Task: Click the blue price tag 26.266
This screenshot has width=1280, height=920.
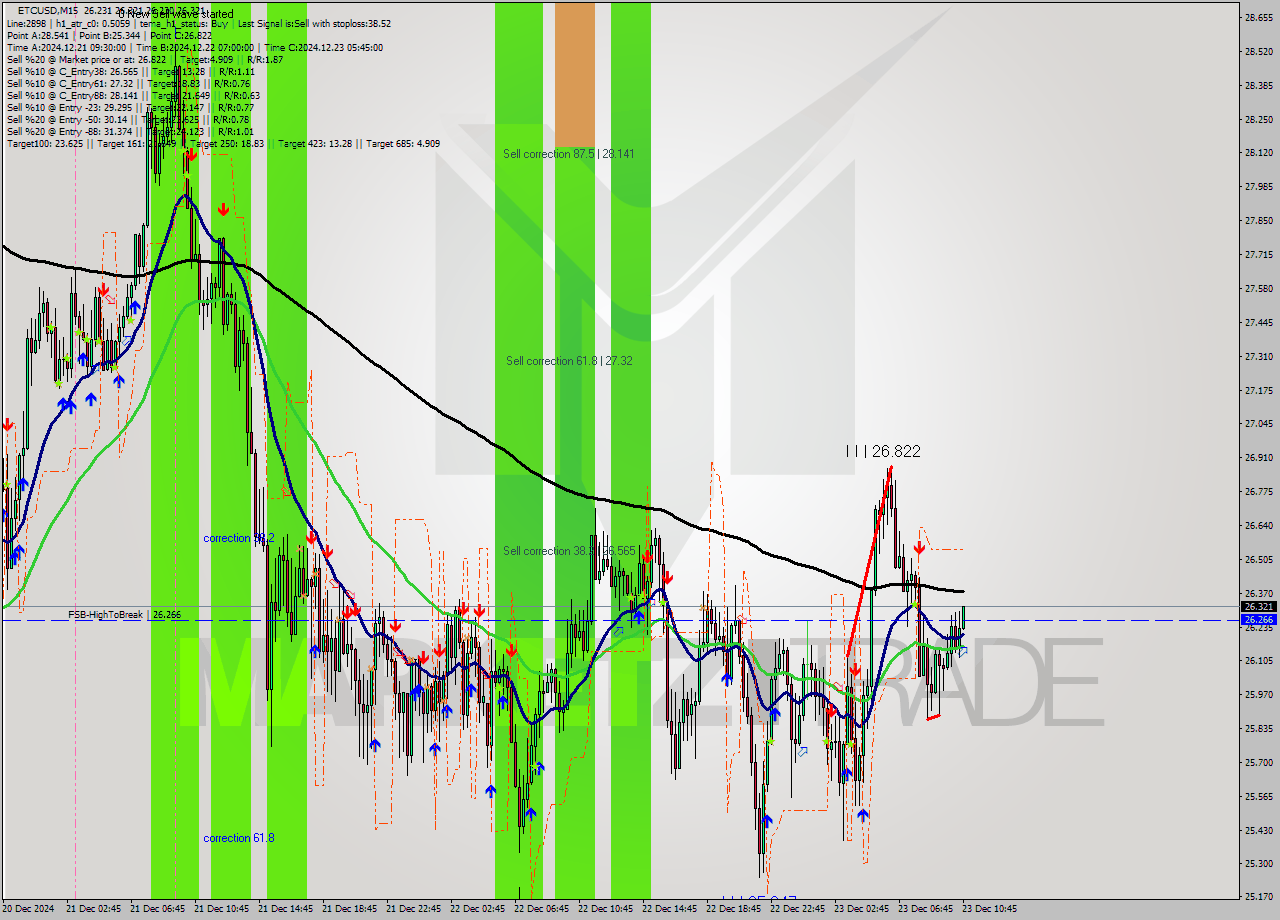Action: click(1258, 619)
